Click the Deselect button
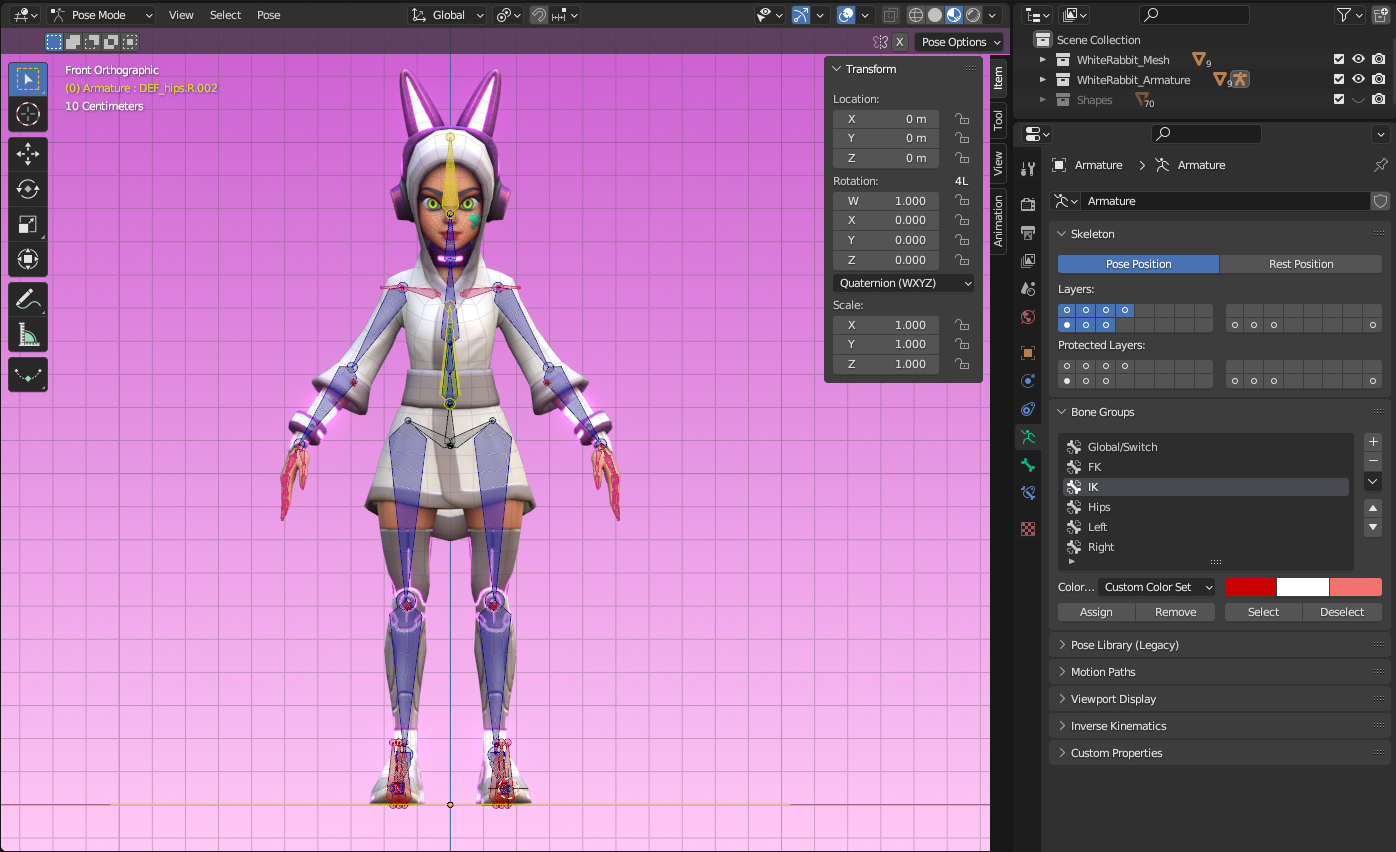This screenshot has height=852, width=1396. click(1341, 612)
